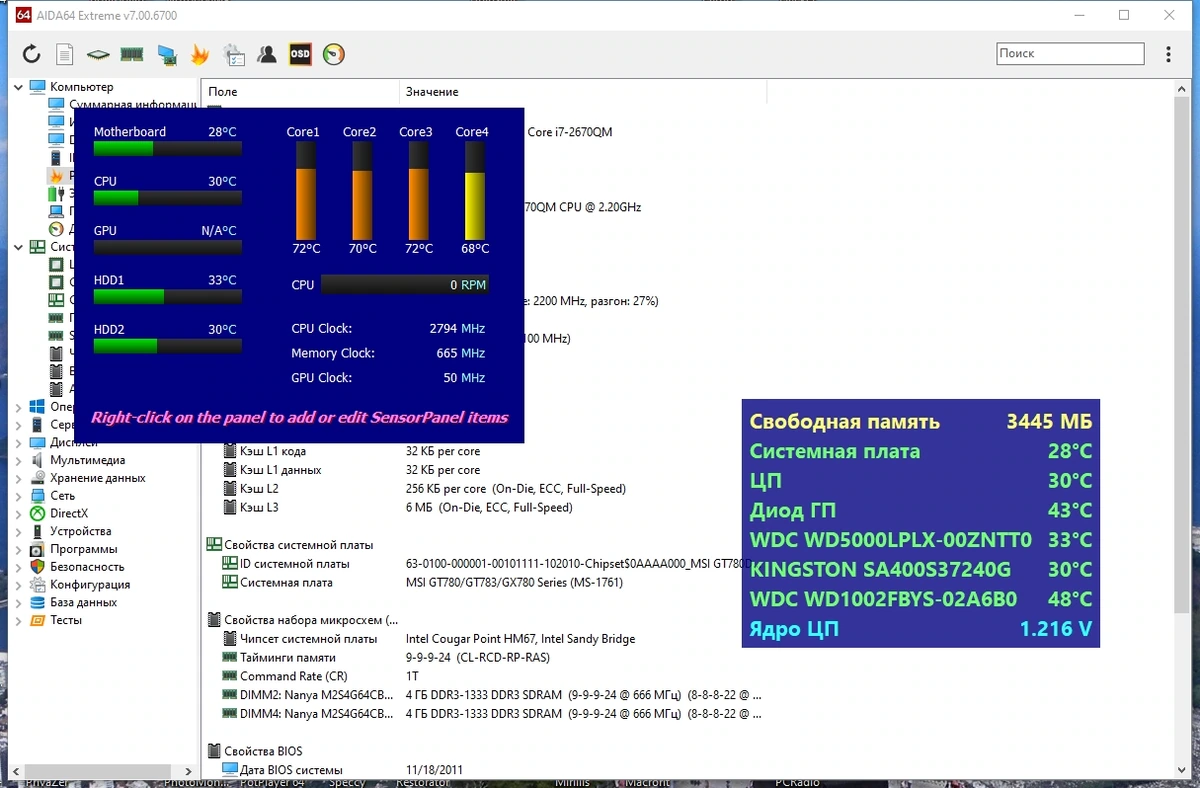Expand the Сеть tree node
Image resolution: width=1200 pixels, height=788 pixels.
pos(18,496)
